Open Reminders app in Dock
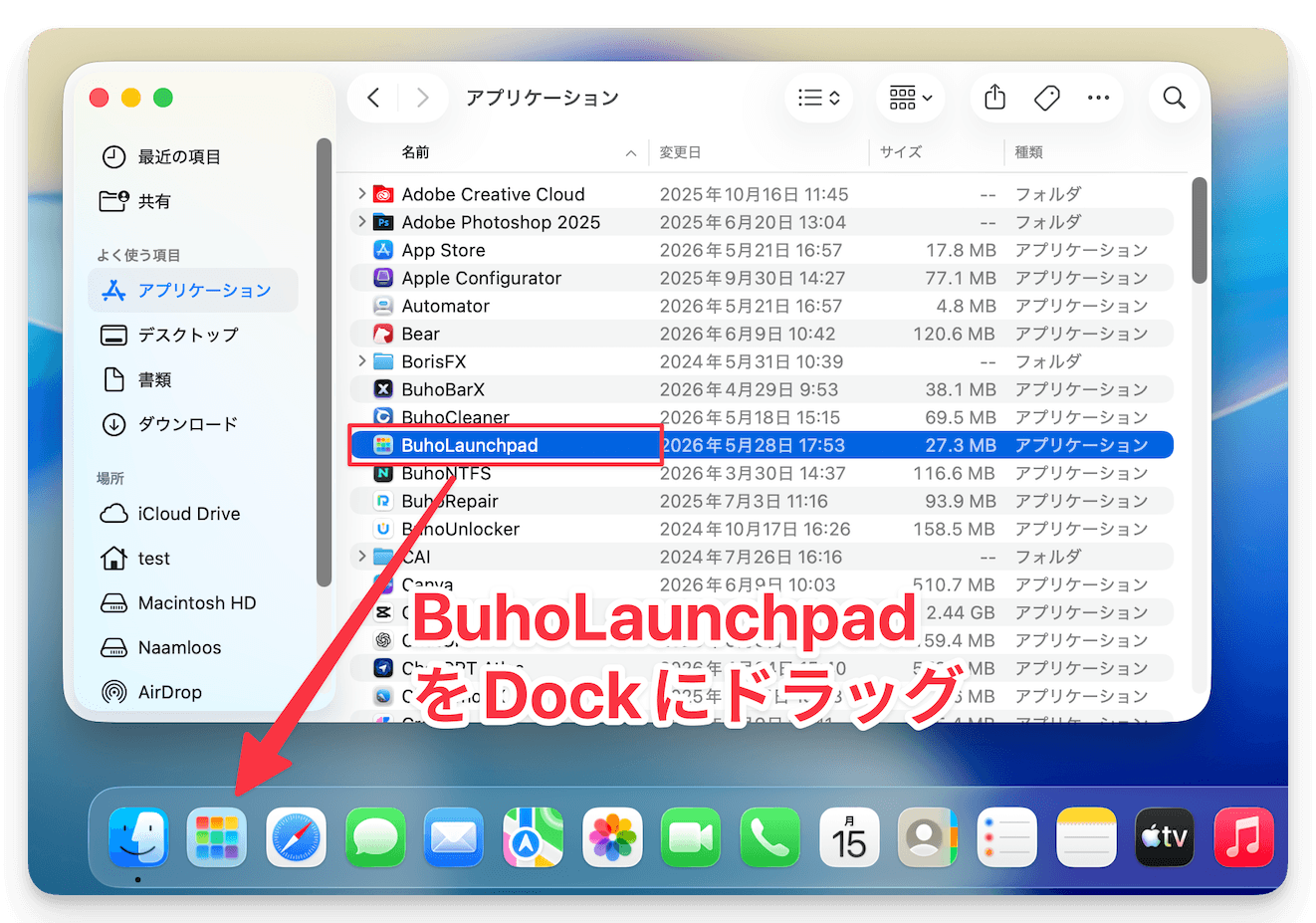 click(1006, 837)
